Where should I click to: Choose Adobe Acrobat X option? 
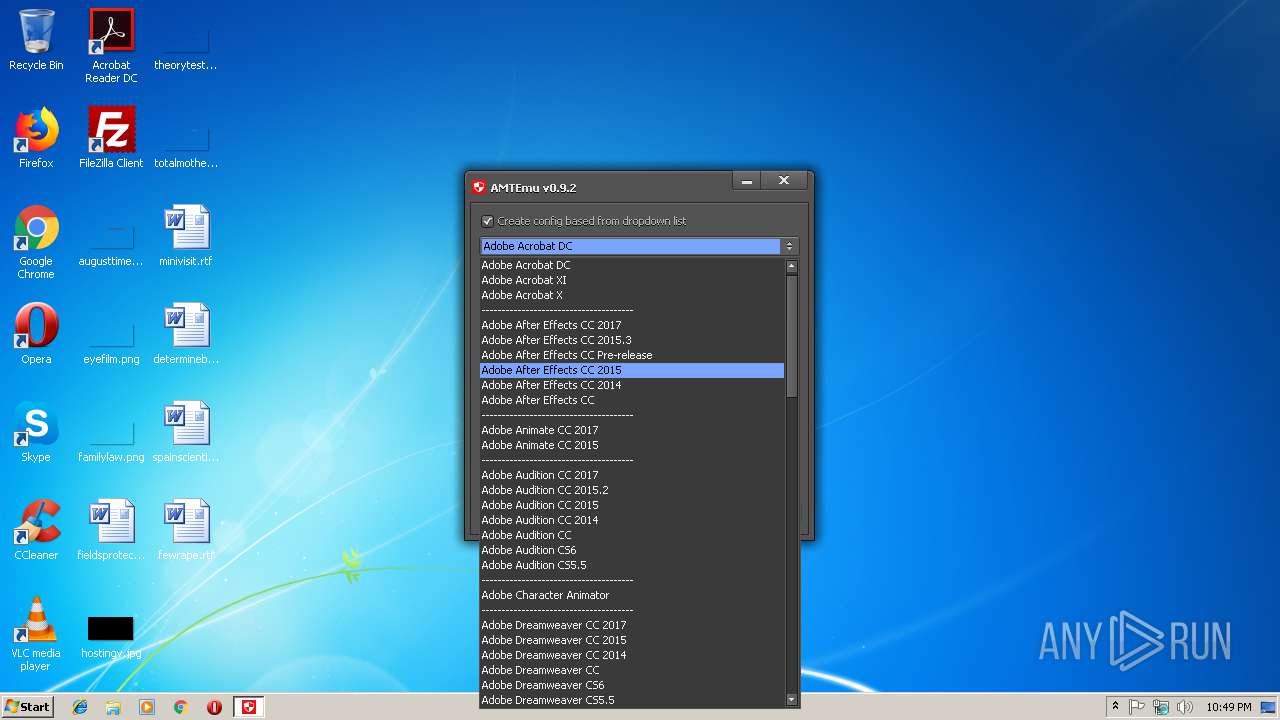(x=632, y=295)
